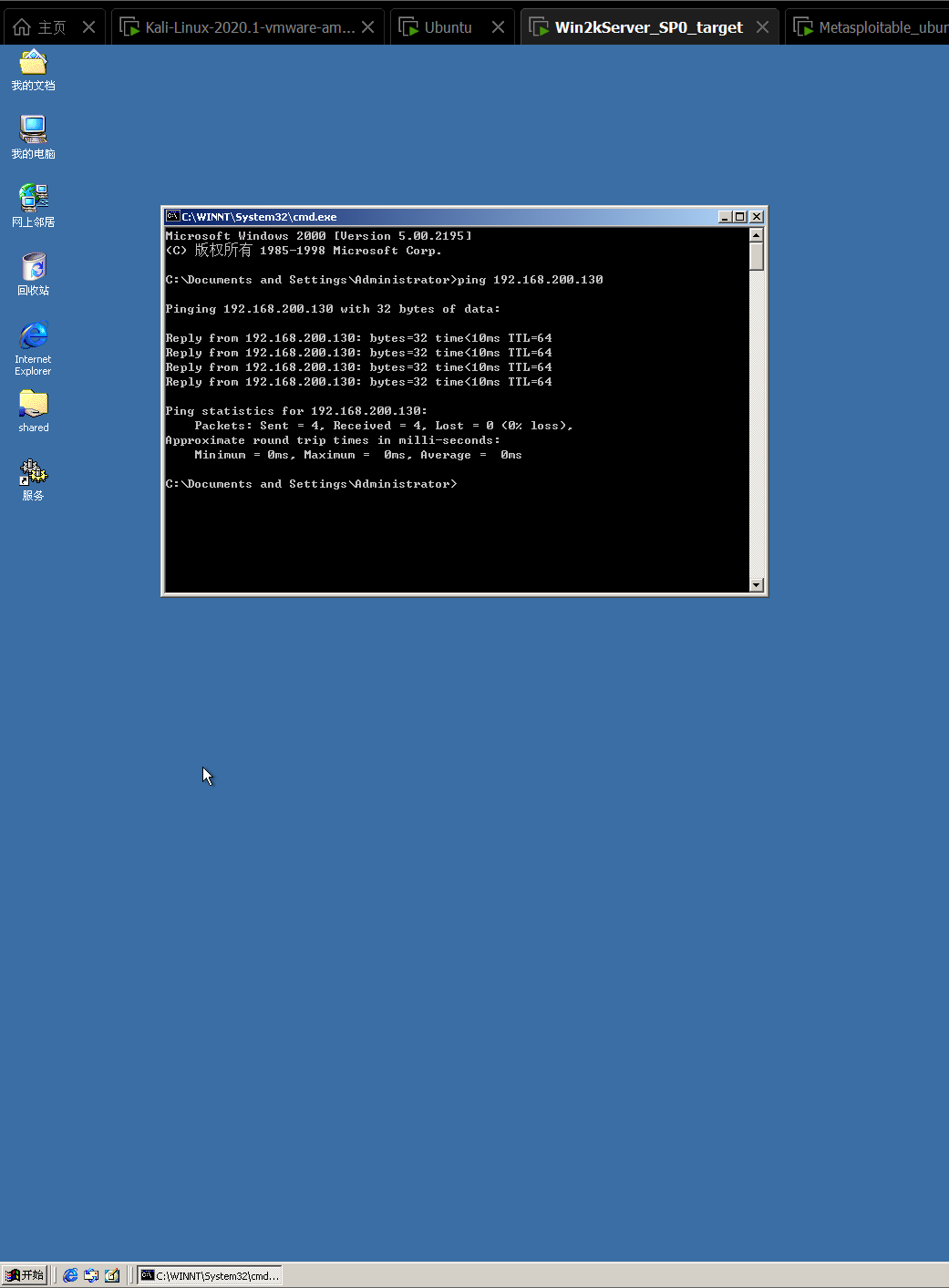This screenshot has height=1288, width=949.
Task: Click 'Approximate round trip times' line
Action: click(x=333, y=440)
